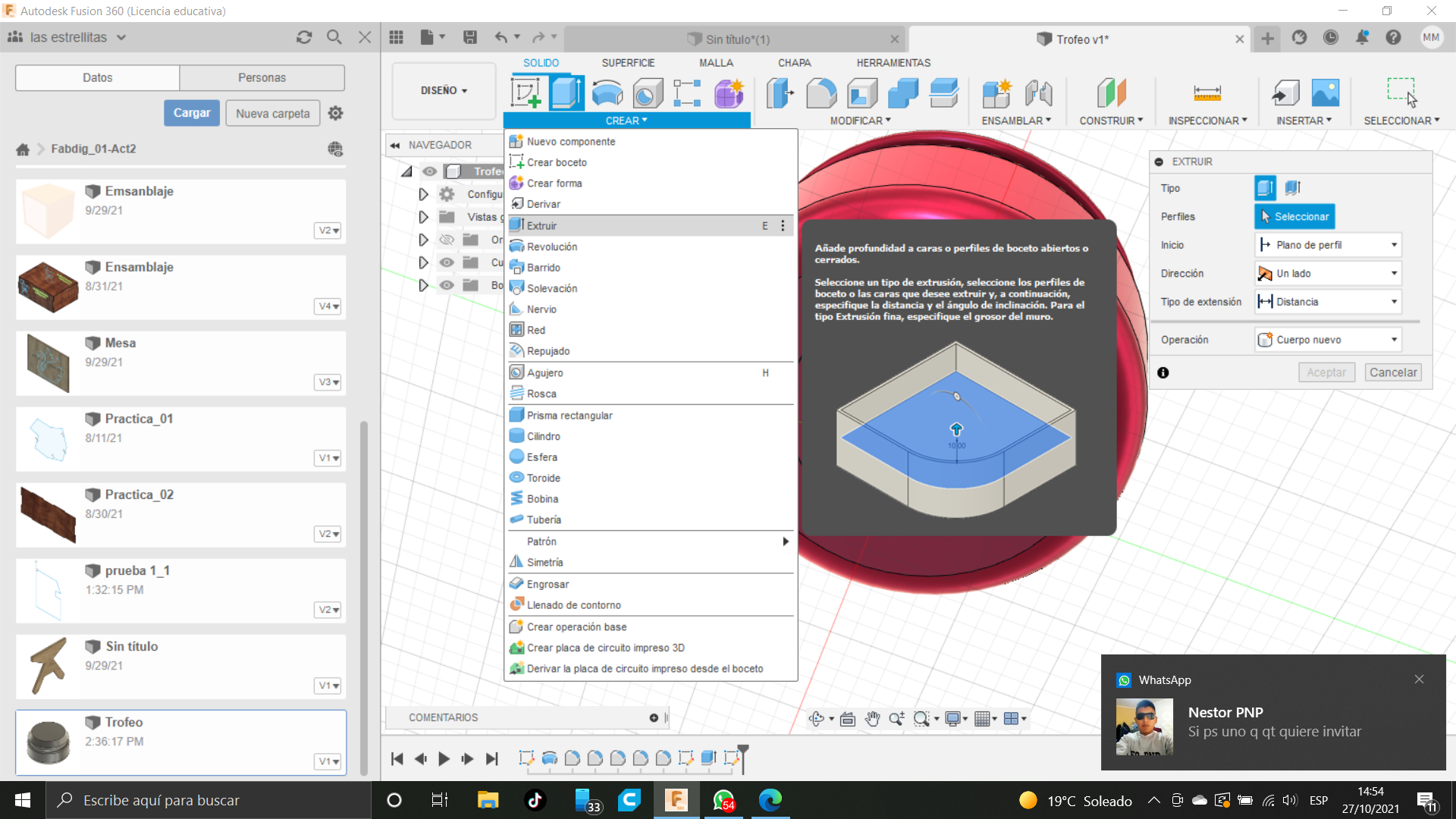
Task: Select the Measure tool in Inspeccionar
Action: tap(1207, 93)
